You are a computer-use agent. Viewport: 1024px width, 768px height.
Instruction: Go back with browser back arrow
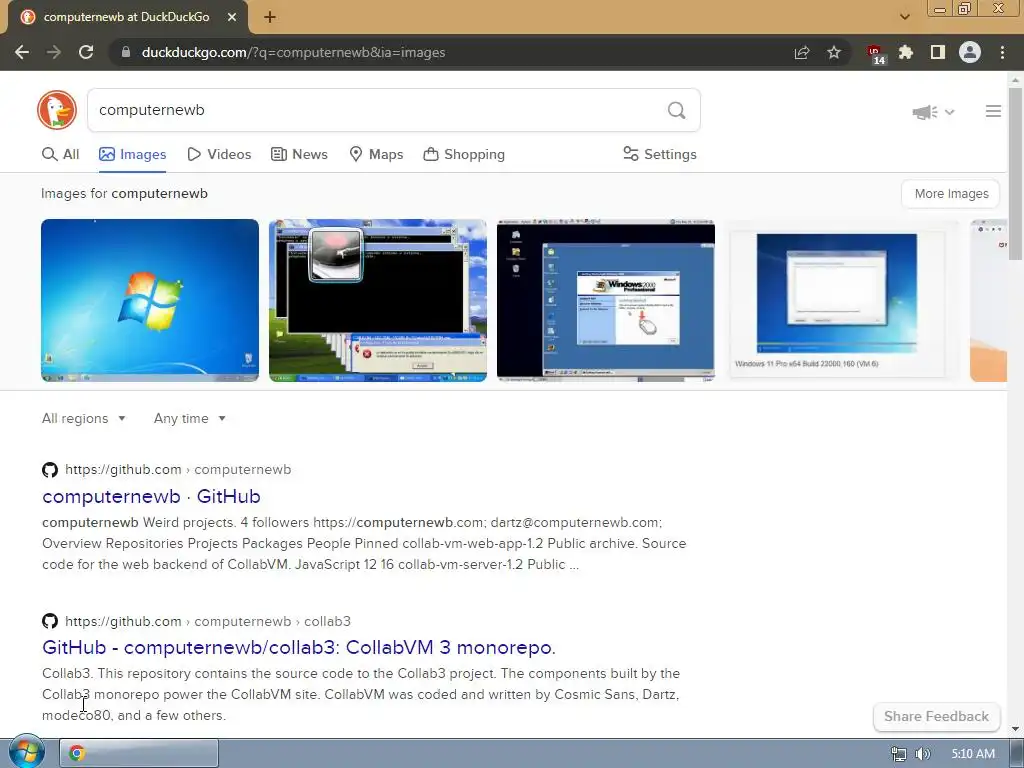[22, 52]
